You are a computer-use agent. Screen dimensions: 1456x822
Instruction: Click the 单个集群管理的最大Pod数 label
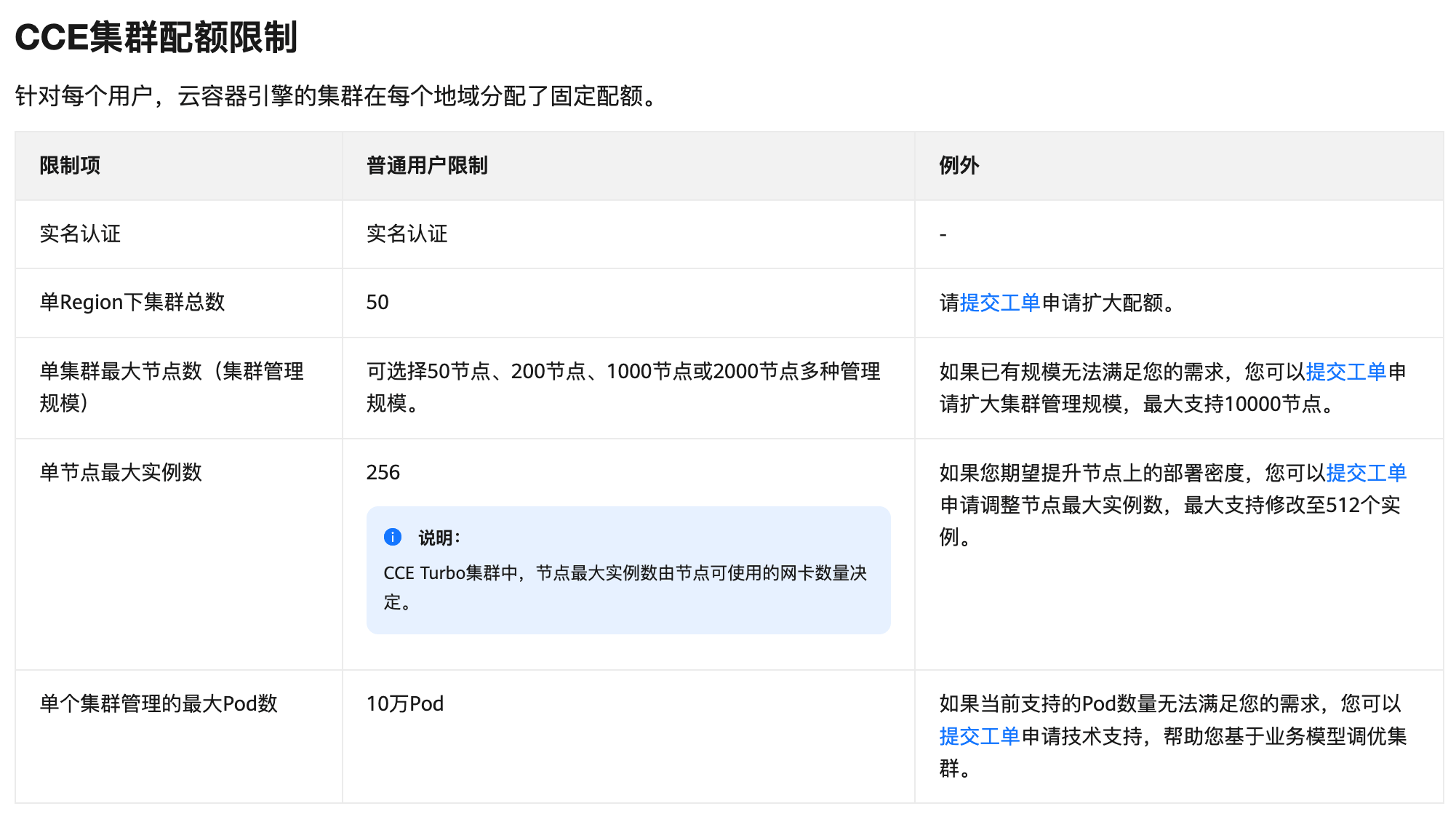(x=160, y=703)
